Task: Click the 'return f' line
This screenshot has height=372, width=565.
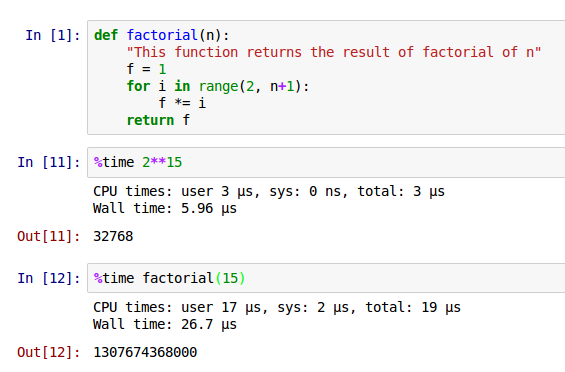Action: pyautogui.click(x=158, y=120)
